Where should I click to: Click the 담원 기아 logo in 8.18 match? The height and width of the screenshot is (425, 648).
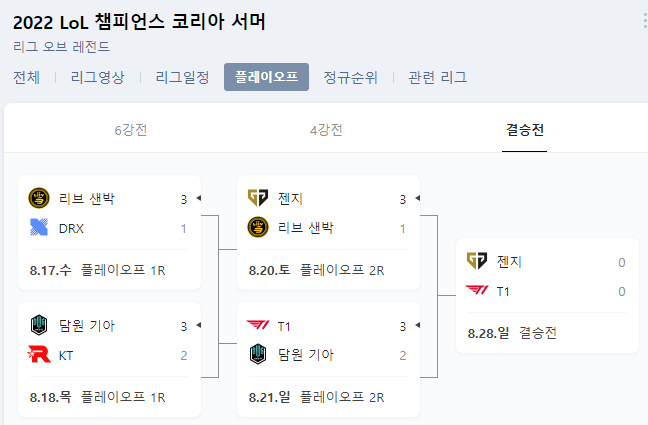(x=39, y=325)
